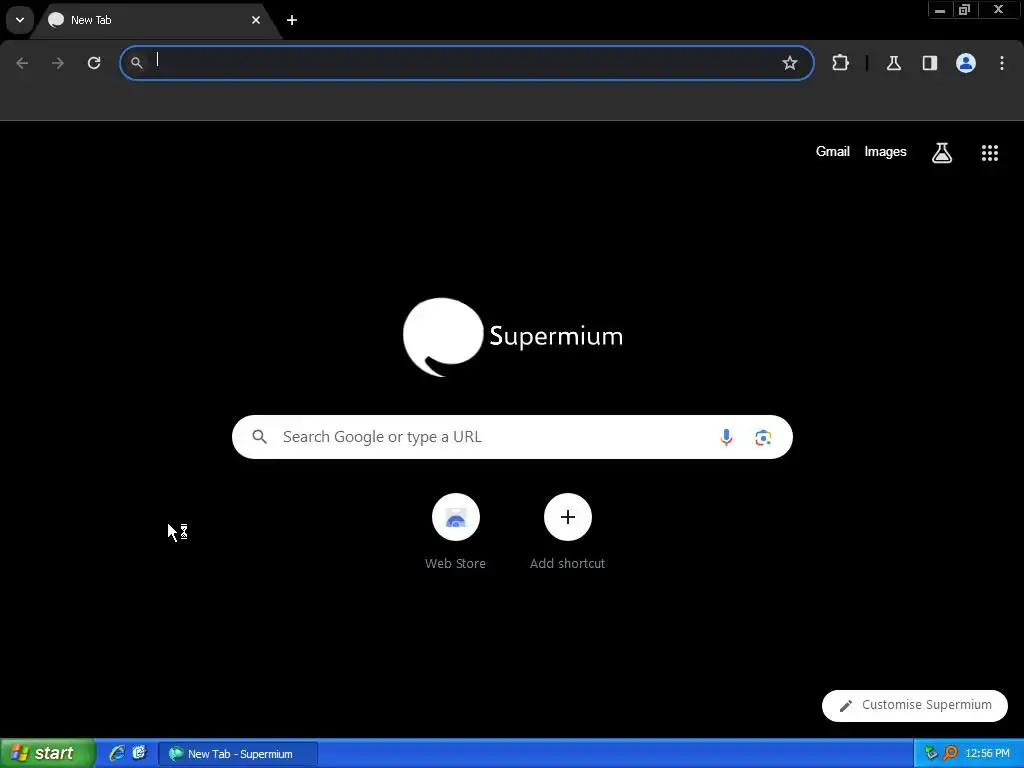
Task: Open the Windows start menu
Action: (47, 753)
